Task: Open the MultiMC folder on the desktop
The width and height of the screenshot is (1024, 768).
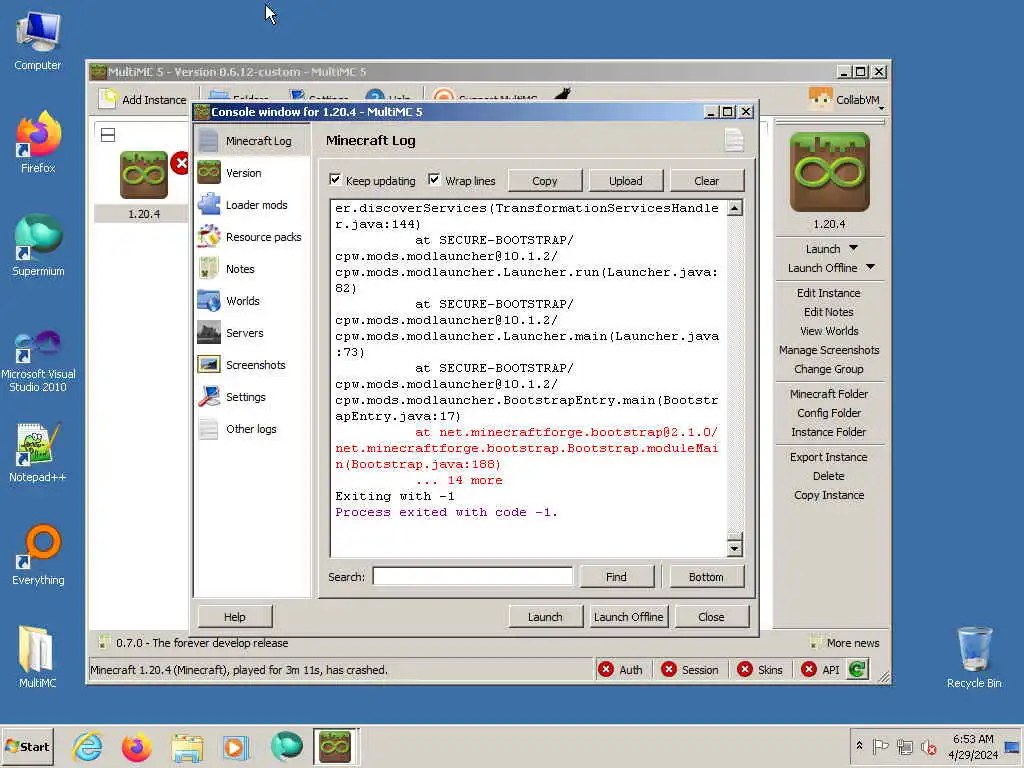Action: (37, 657)
